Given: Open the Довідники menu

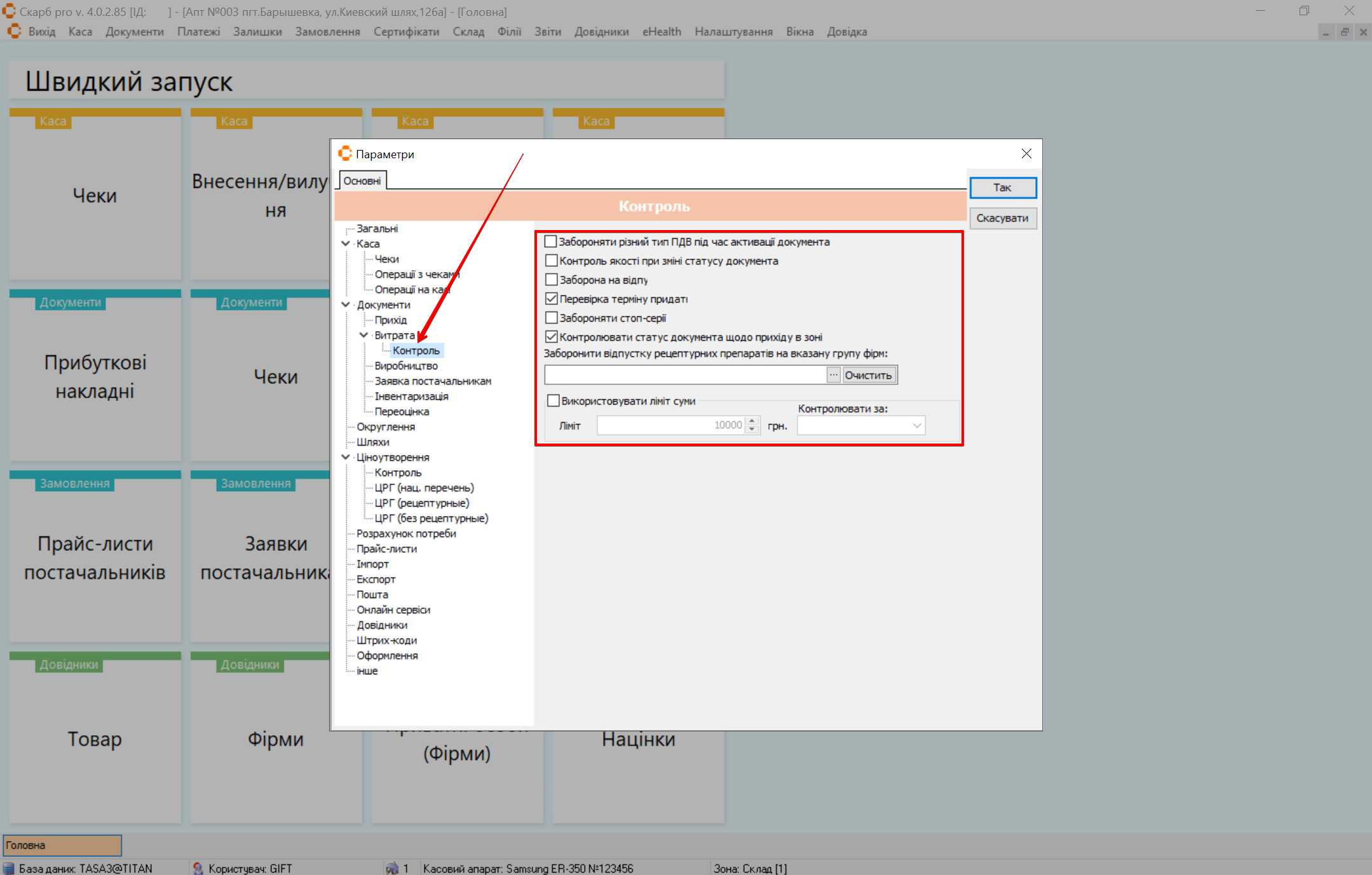Looking at the screenshot, I should (601, 32).
